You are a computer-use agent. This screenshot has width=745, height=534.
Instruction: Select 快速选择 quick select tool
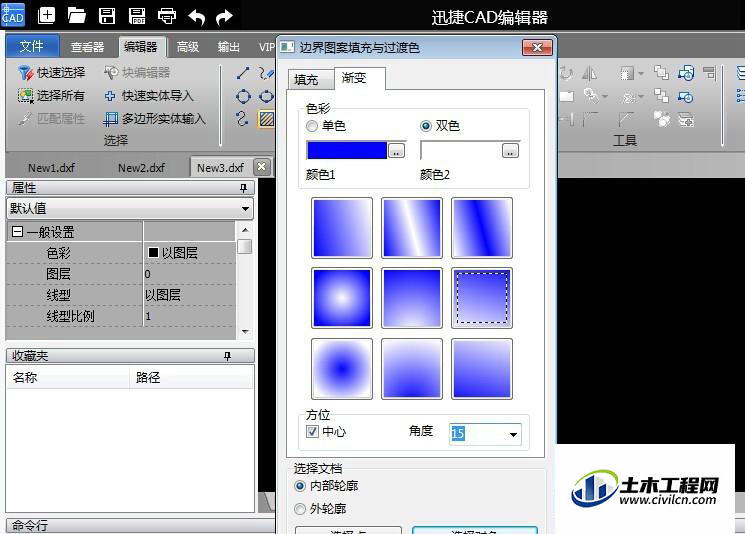(x=52, y=72)
